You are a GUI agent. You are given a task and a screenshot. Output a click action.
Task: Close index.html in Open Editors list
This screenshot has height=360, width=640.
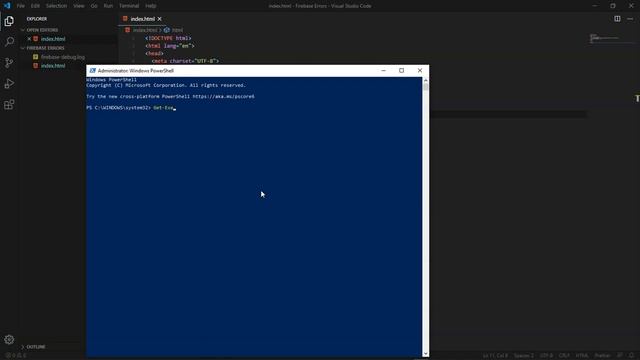(x=29, y=39)
